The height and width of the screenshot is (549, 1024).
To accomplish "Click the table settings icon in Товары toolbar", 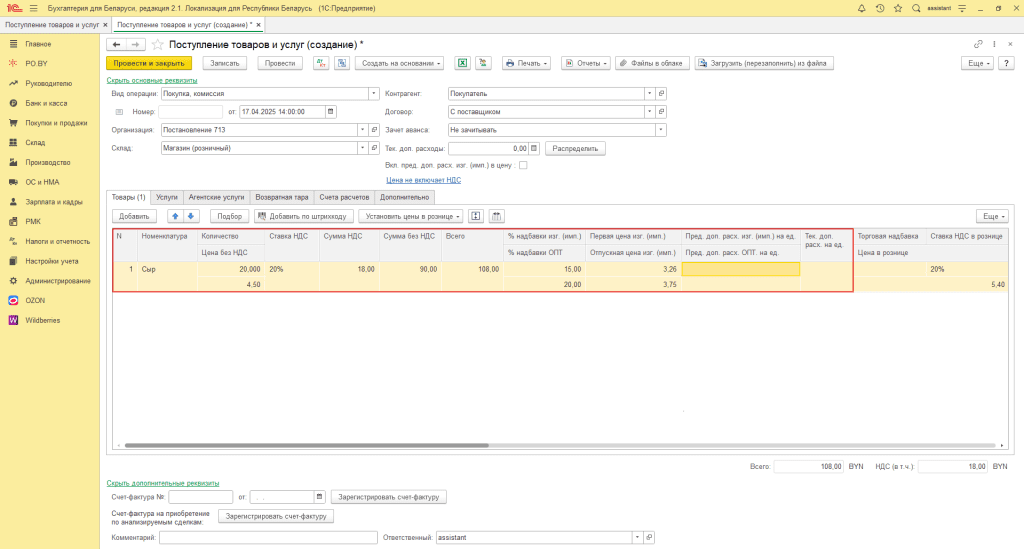I will pyautogui.click(x=496, y=216).
